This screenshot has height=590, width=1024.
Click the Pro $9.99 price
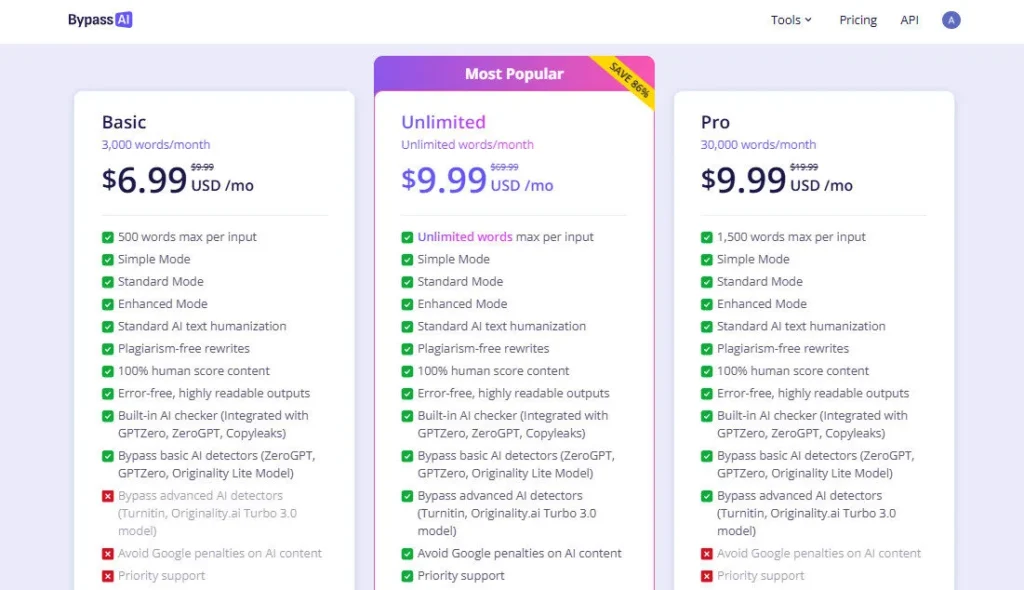[x=743, y=180]
